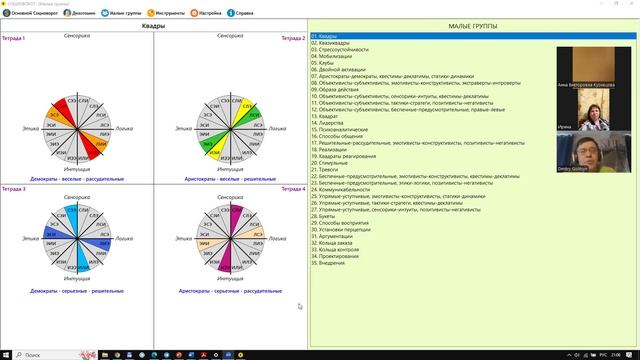Click the blue info icon for Справка
This screenshot has width=640, height=360.
pyautogui.click(x=231, y=13)
